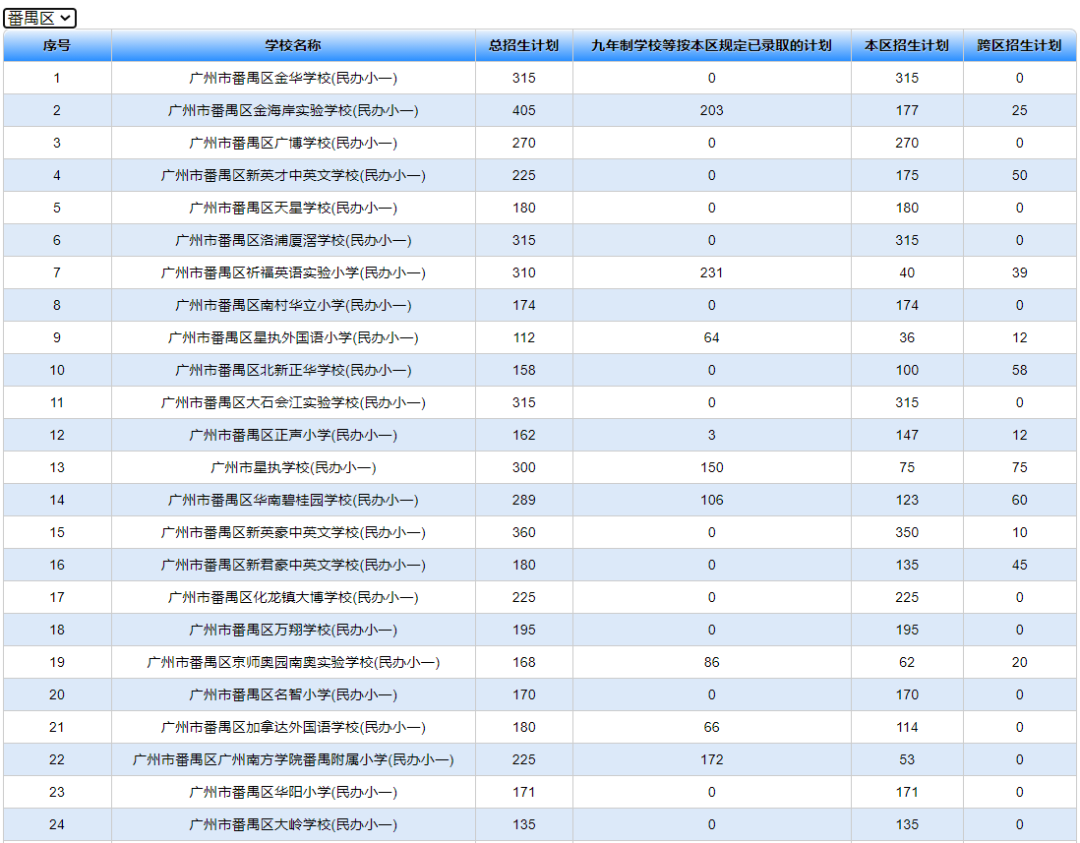The width and height of the screenshot is (1080, 843).
Task: Select 广州市番禺区正声小学(民办小一)
Action: point(293,435)
